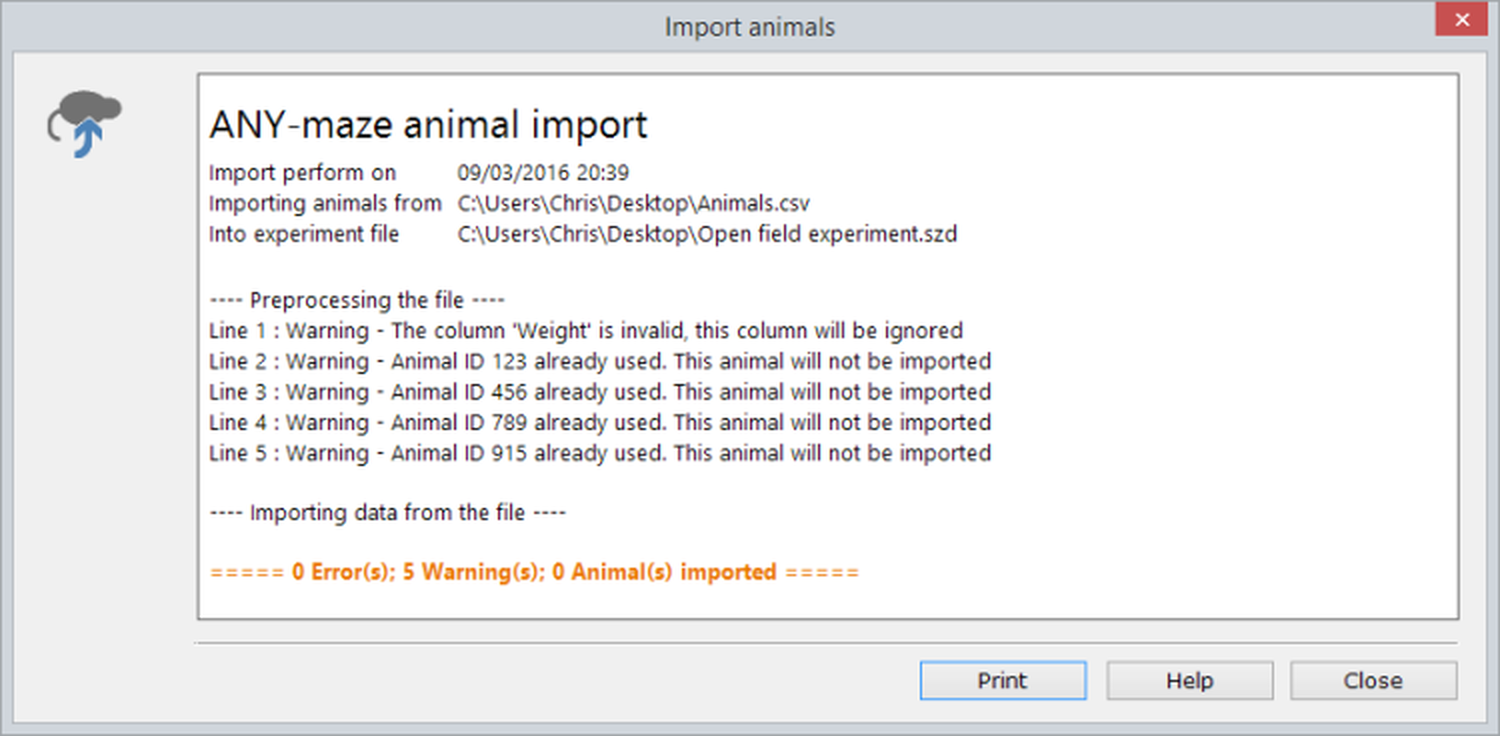Screen dimensions: 1500x736
Task: Click the 'Importing data from the file' header
Action: (388, 513)
